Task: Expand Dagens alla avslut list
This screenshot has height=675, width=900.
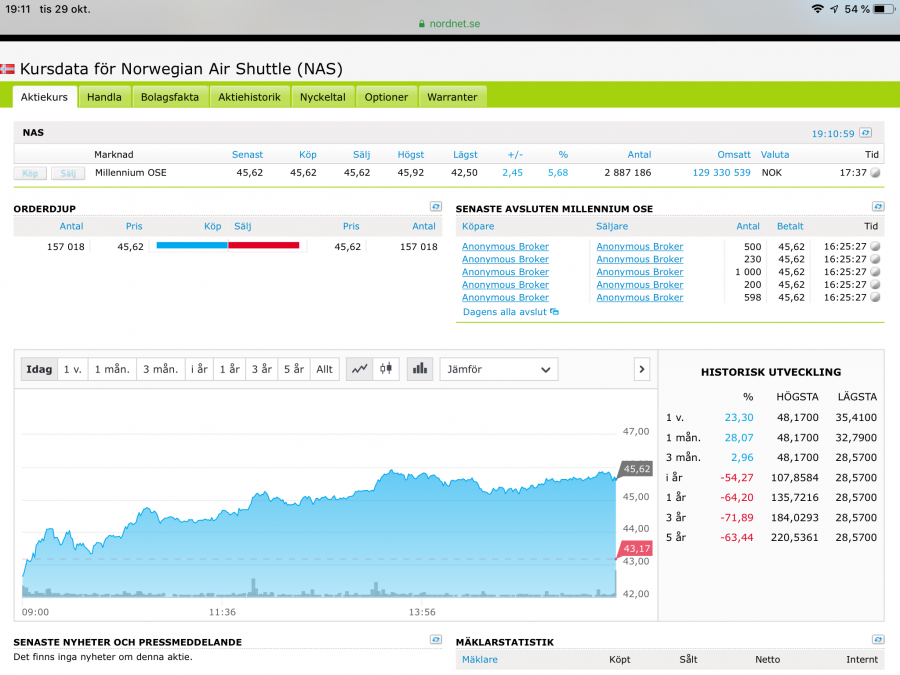Action: pos(510,312)
